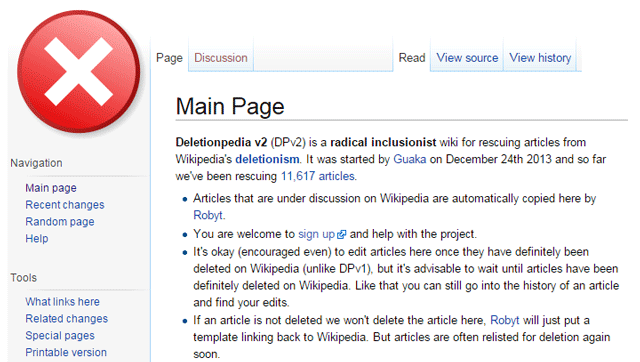Open a Random page from the sidebar

pos(60,222)
